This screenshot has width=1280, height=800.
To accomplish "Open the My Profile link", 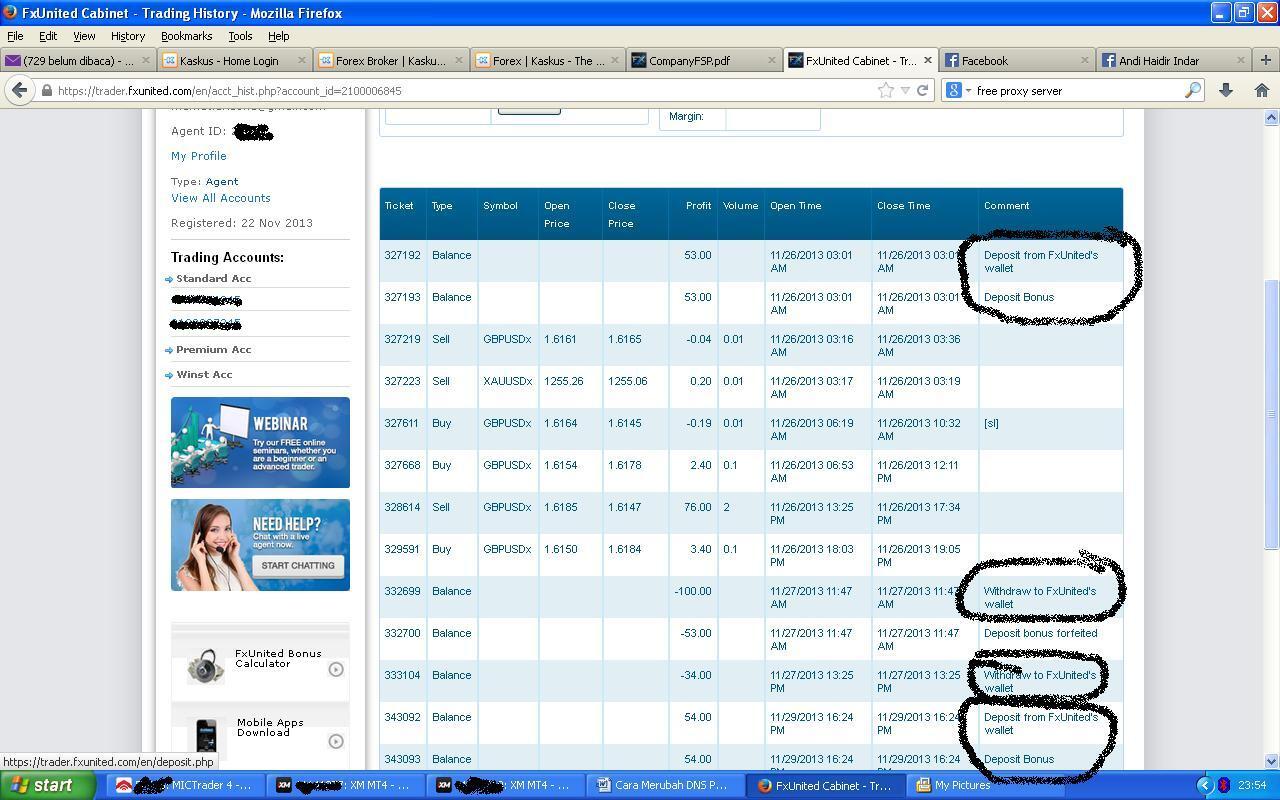I will [199, 156].
